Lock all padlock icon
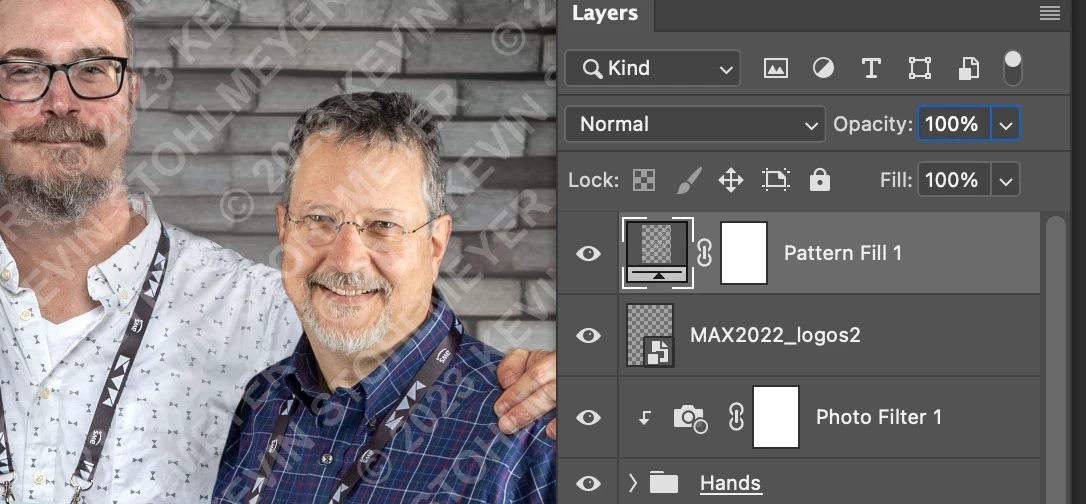Screen dimensions: 1086x504 [x=820, y=181]
